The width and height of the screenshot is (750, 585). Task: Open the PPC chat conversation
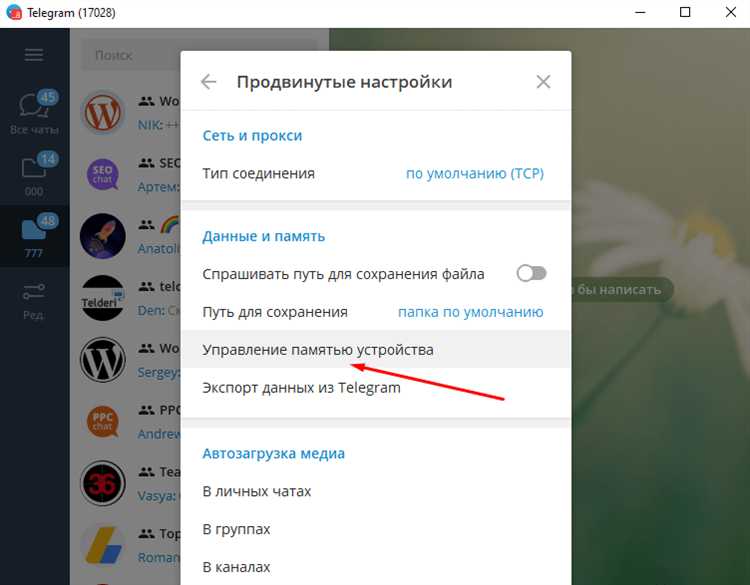point(102,421)
